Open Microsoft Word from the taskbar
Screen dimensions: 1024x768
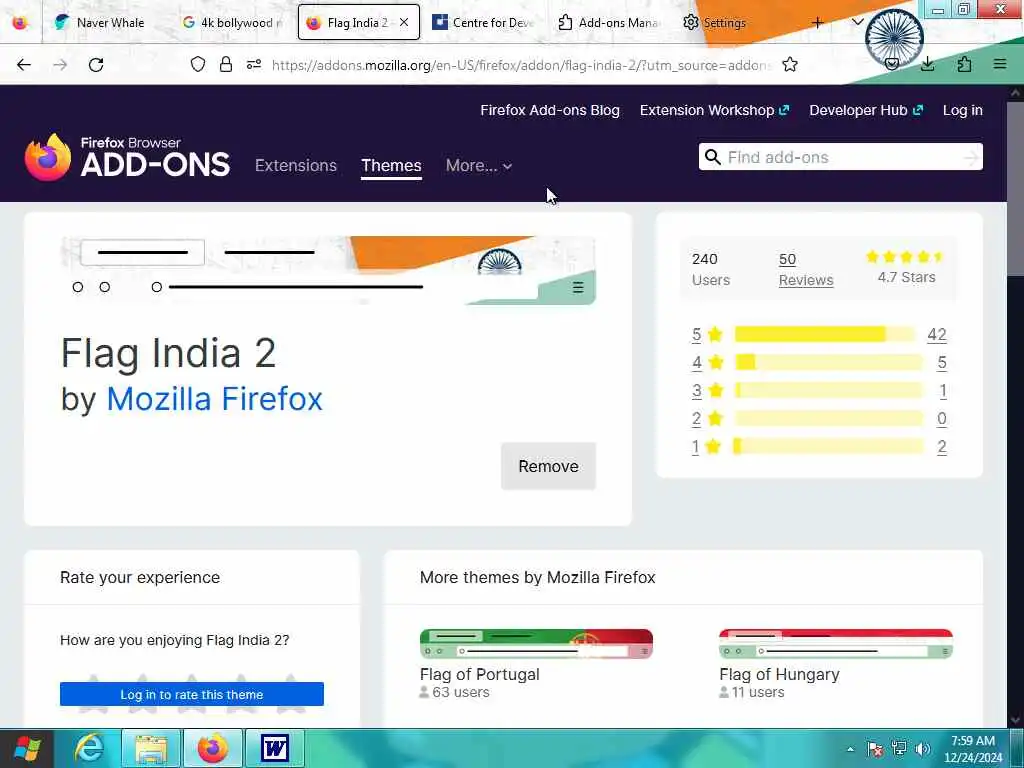tap(275, 748)
